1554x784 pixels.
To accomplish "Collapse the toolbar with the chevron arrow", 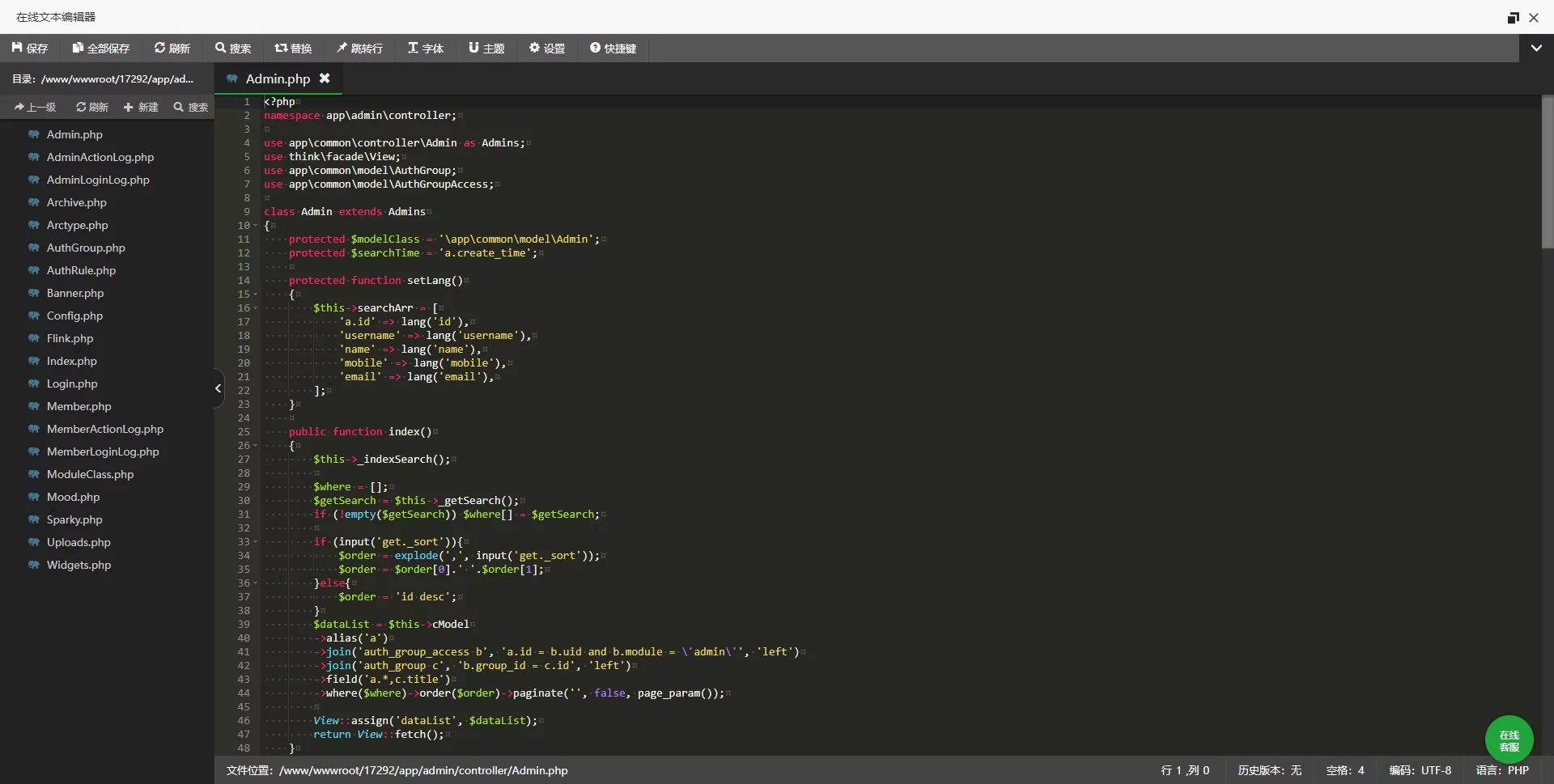I will (x=1536, y=49).
